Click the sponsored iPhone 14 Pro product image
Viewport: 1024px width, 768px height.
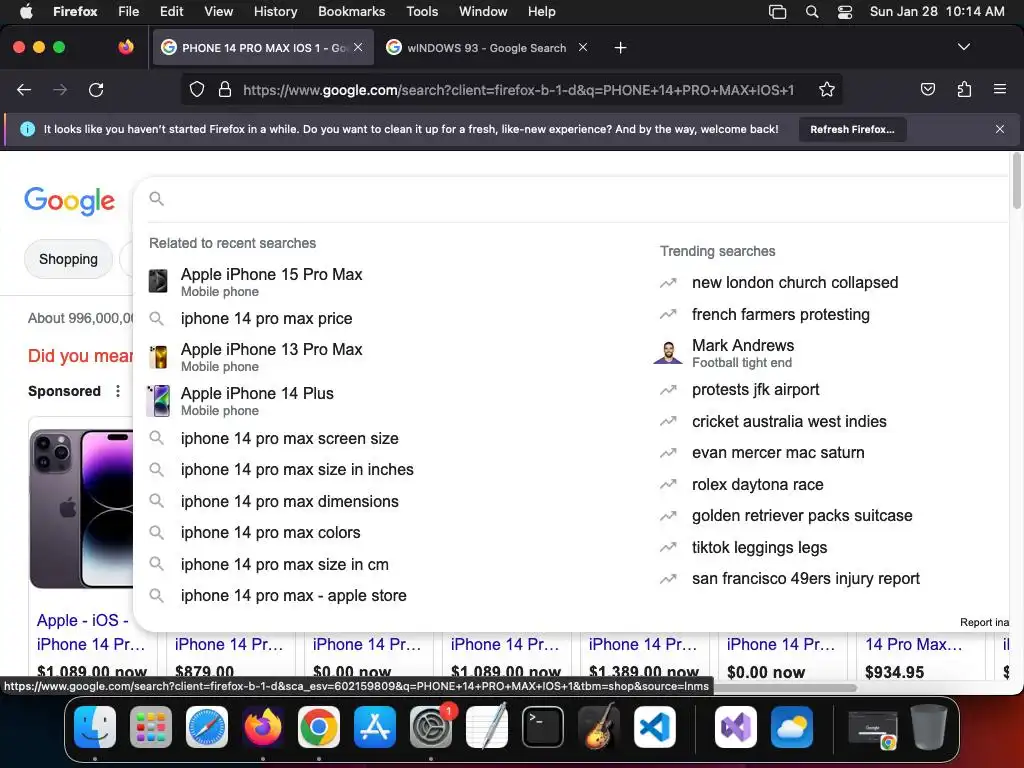(x=81, y=509)
